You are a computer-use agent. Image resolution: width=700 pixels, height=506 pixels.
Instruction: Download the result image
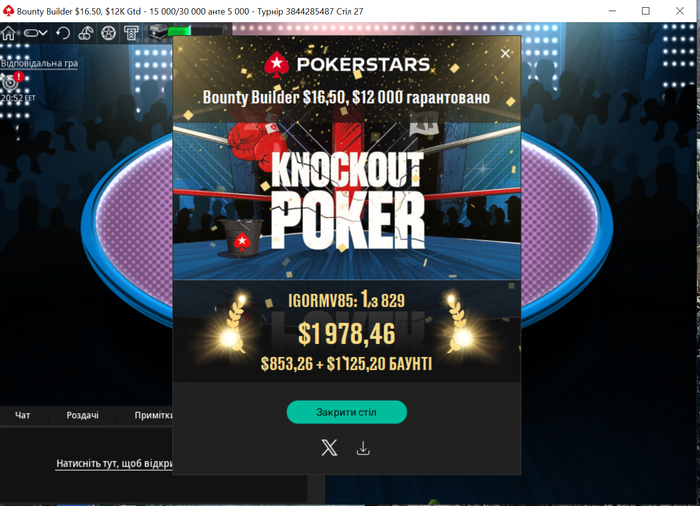point(363,448)
